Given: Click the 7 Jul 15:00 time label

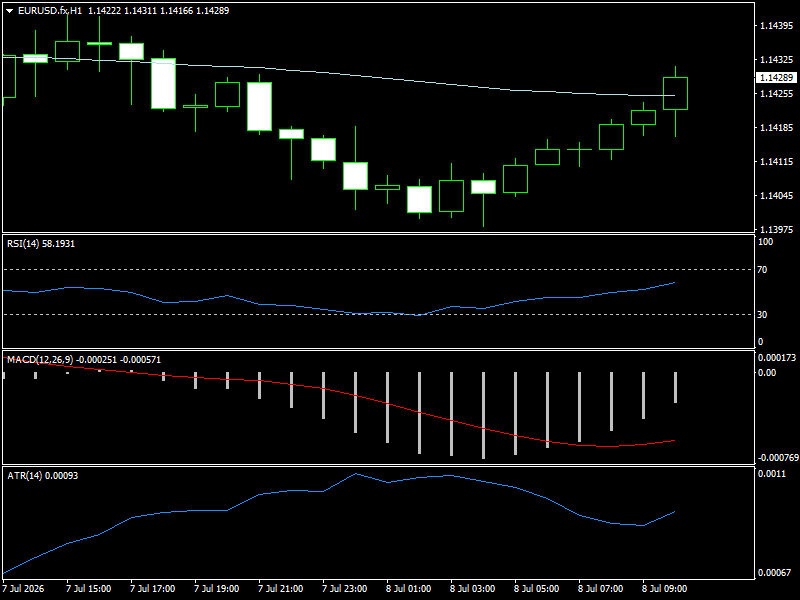Looking at the screenshot, I should click(x=89, y=589).
